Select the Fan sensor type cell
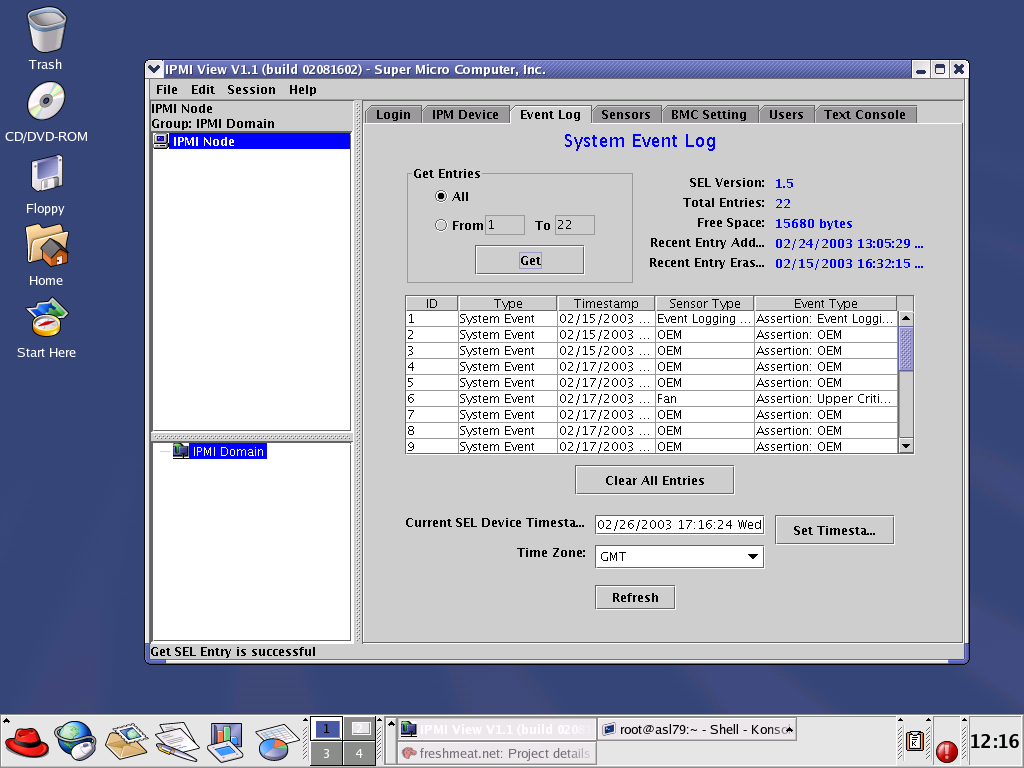The image size is (1024, 768). click(705, 398)
